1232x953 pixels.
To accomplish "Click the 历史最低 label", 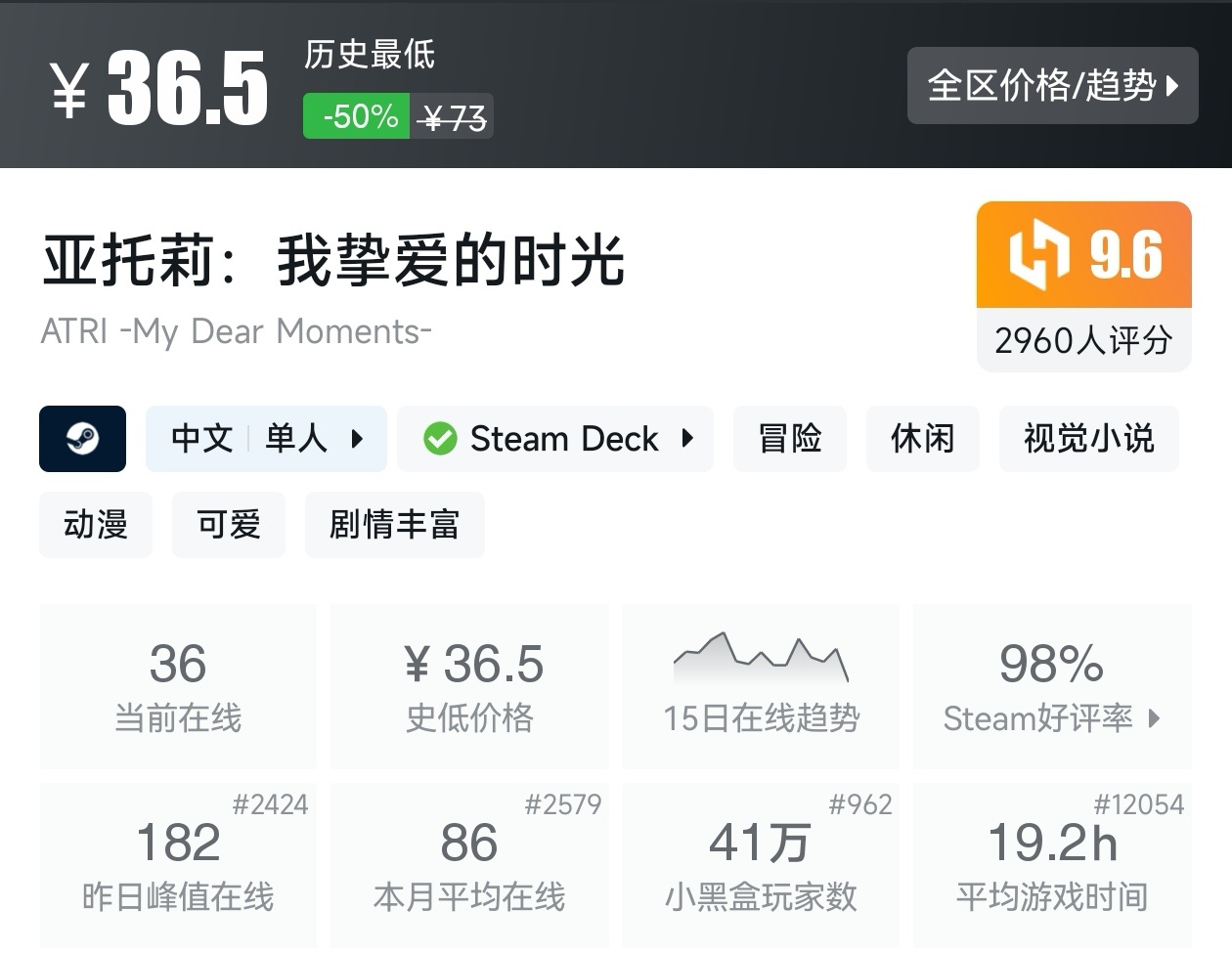I will point(370,54).
